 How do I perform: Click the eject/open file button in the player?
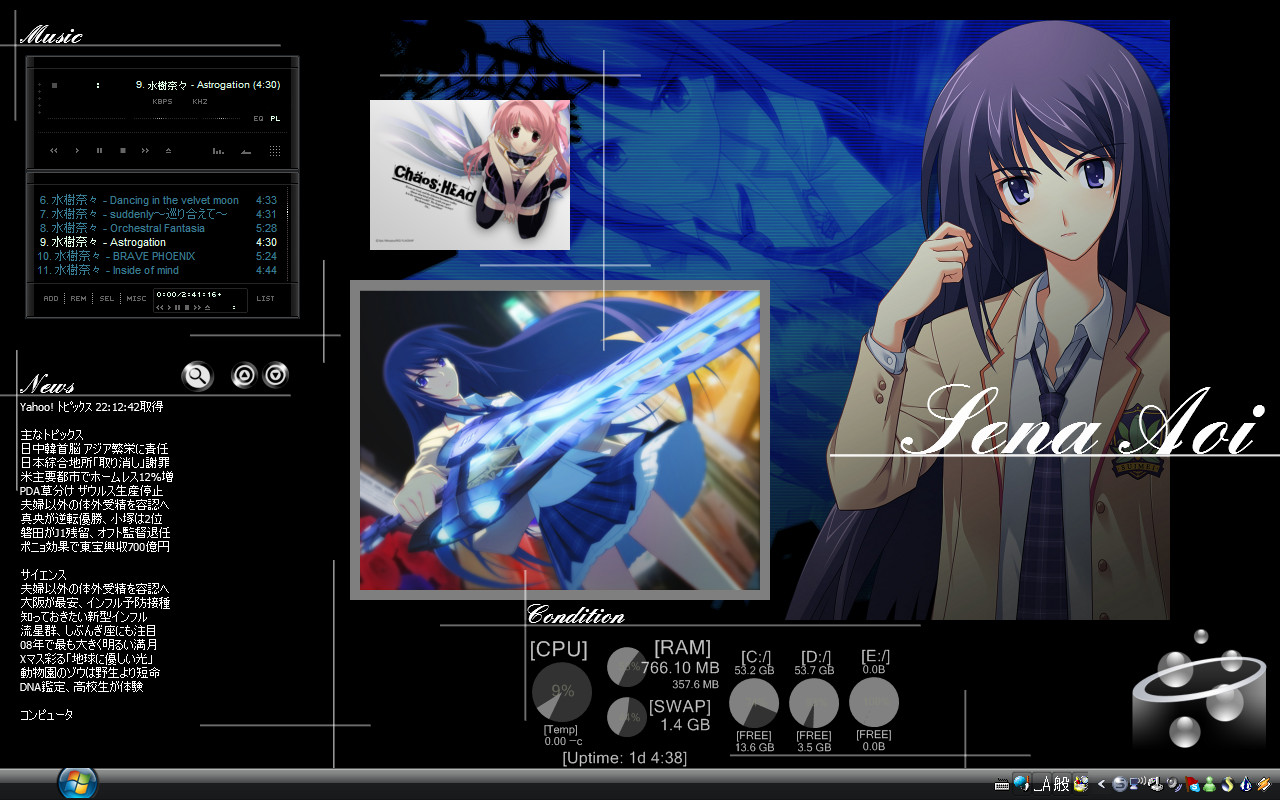coord(169,151)
